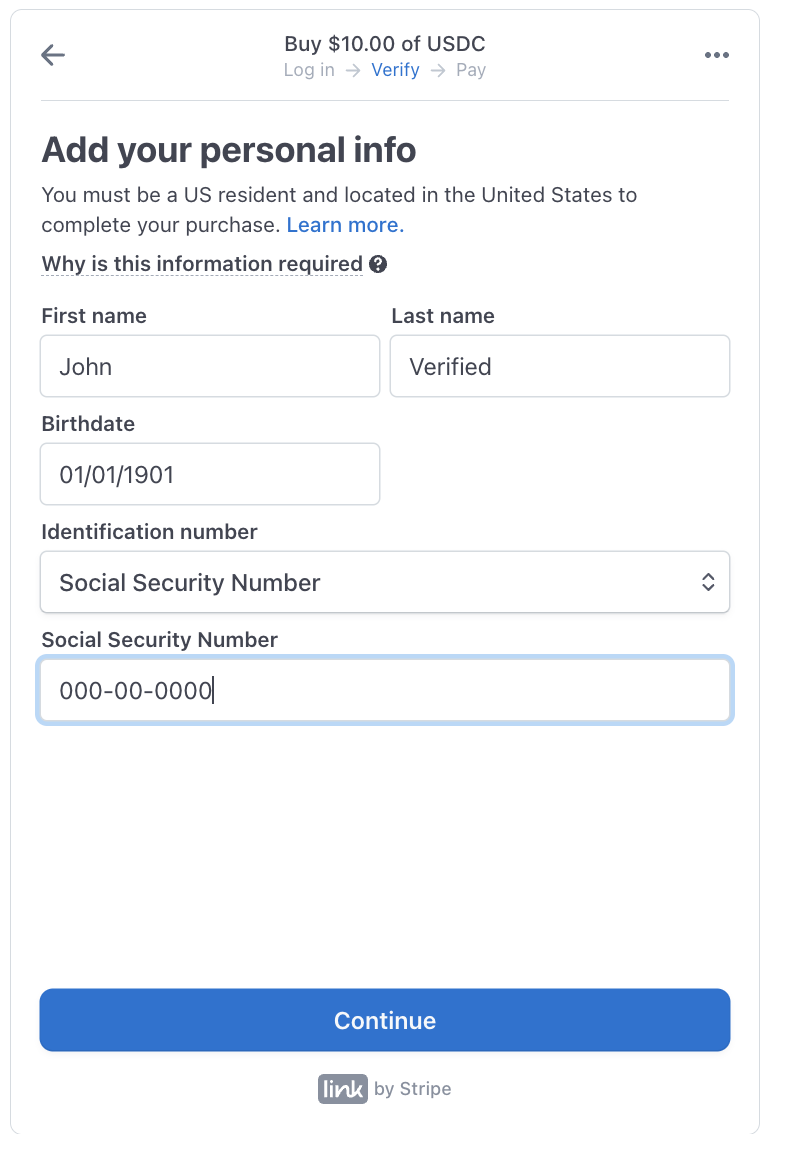Focus the First name field showing John
Image resolution: width=806 pixels, height=1150 pixels.
(210, 366)
